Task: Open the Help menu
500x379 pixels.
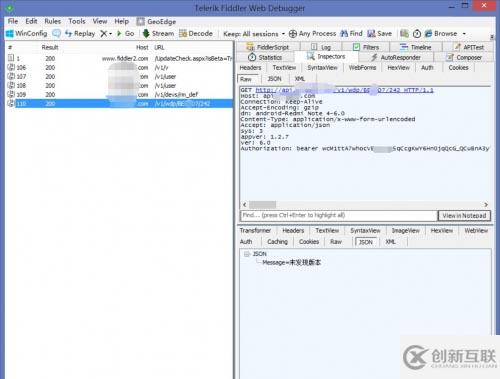Action: 121,21
